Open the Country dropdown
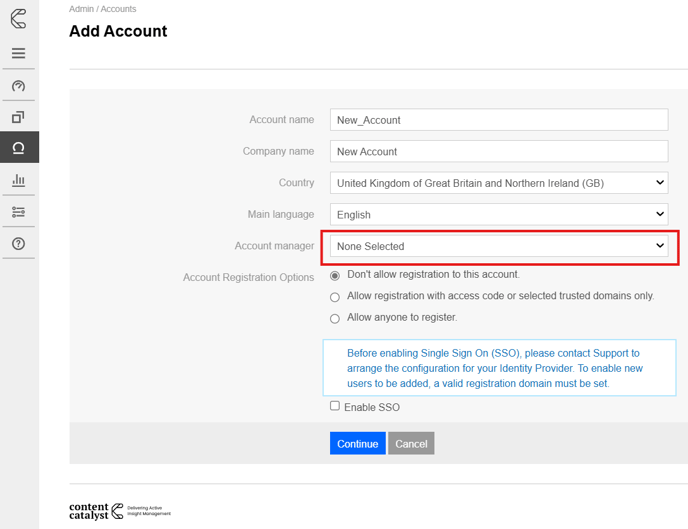Viewport: 688px width, 529px height. pos(499,183)
